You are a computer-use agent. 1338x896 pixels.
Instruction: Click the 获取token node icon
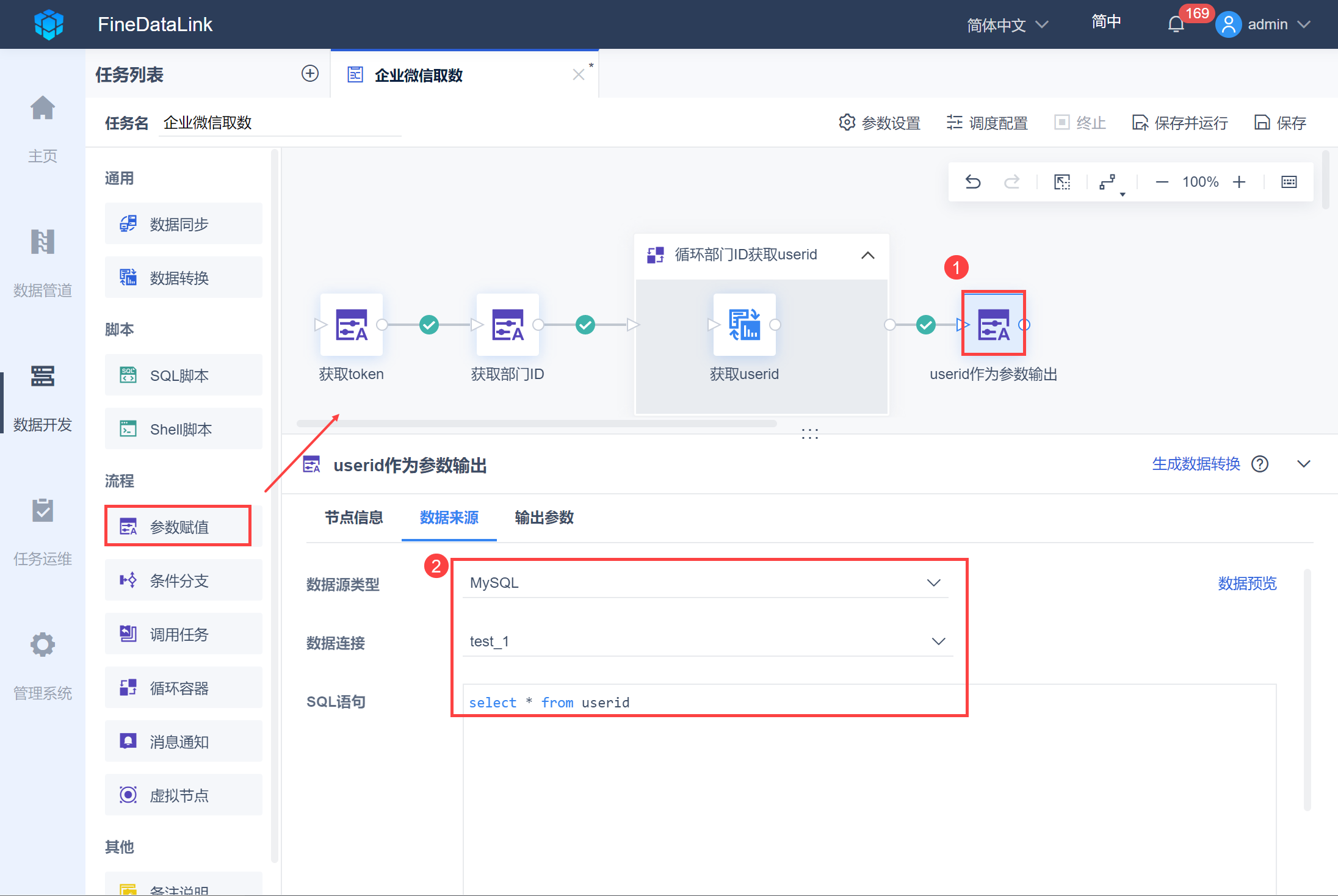point(352,325)
